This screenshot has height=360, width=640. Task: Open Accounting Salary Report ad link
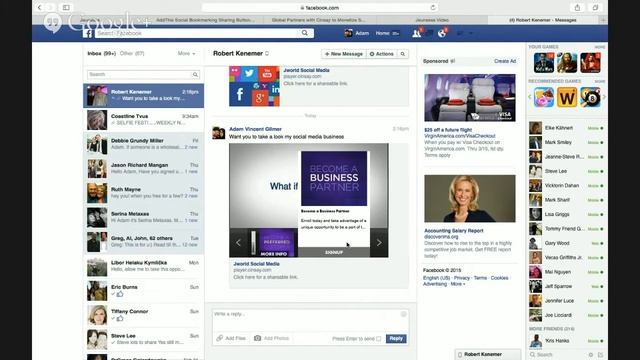point(453,231)
